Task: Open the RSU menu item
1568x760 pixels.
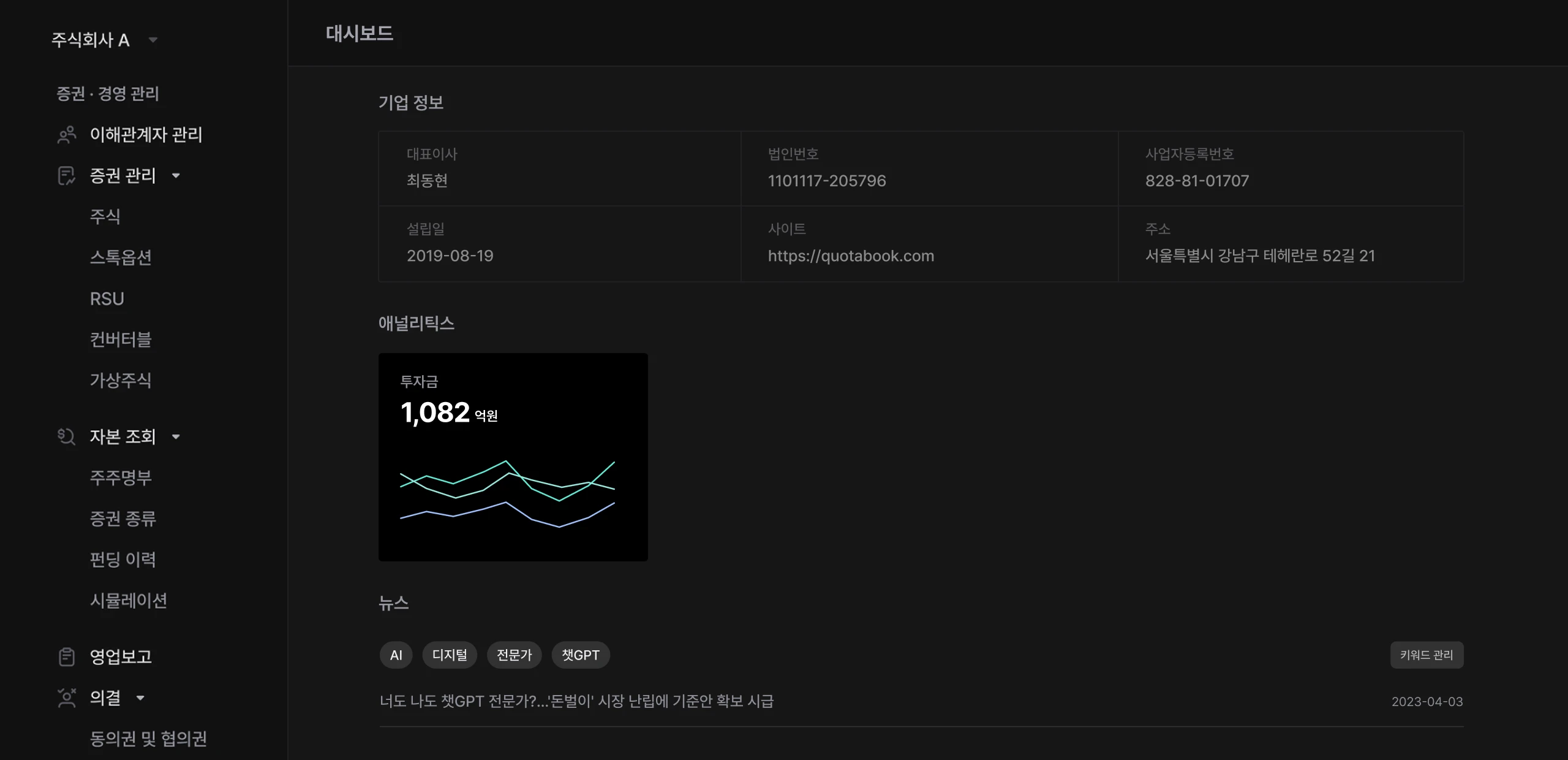Action: tap(107, 298)
